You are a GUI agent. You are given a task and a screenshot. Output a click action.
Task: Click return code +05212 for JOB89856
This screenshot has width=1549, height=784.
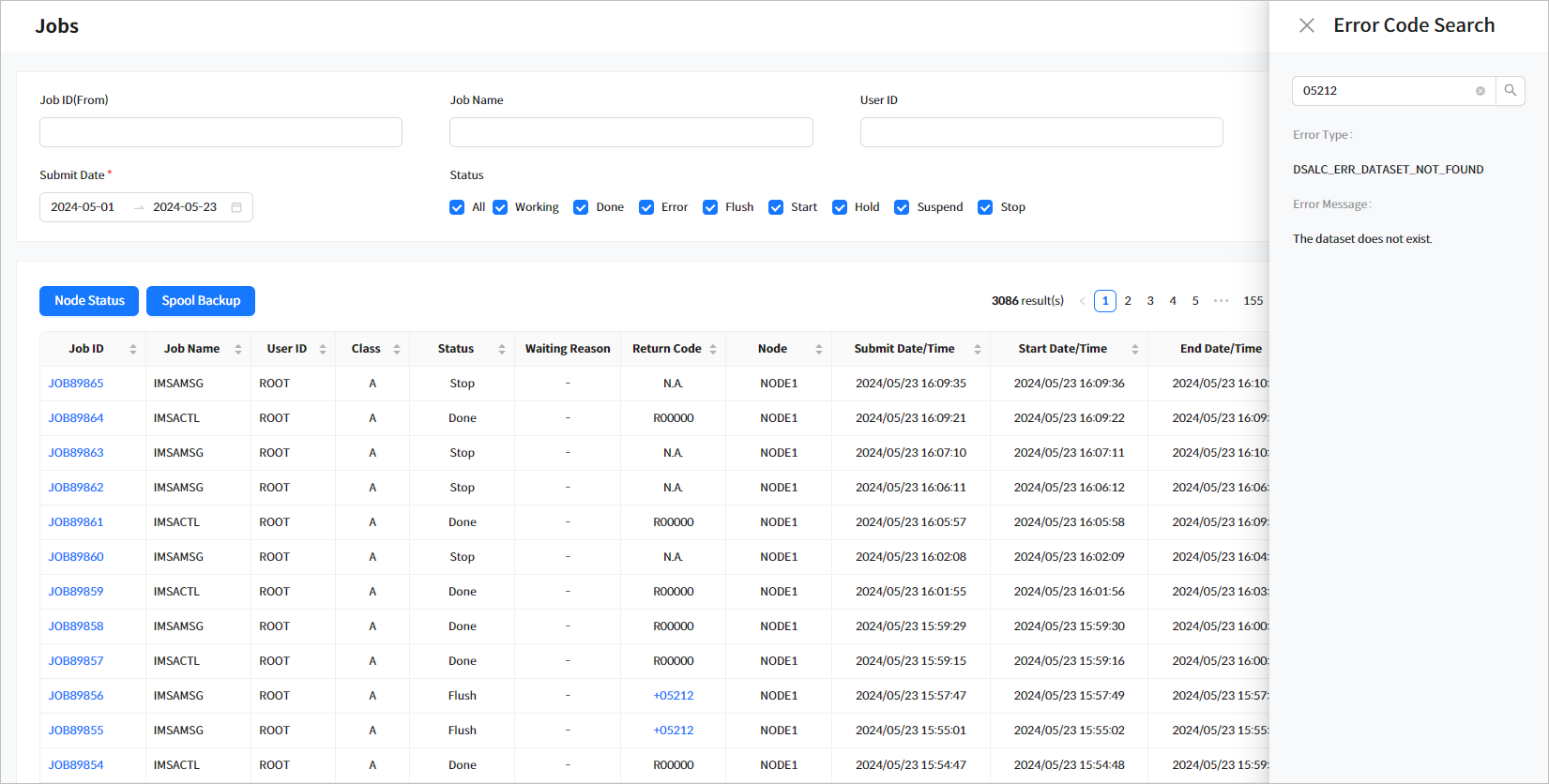(674, 696)
